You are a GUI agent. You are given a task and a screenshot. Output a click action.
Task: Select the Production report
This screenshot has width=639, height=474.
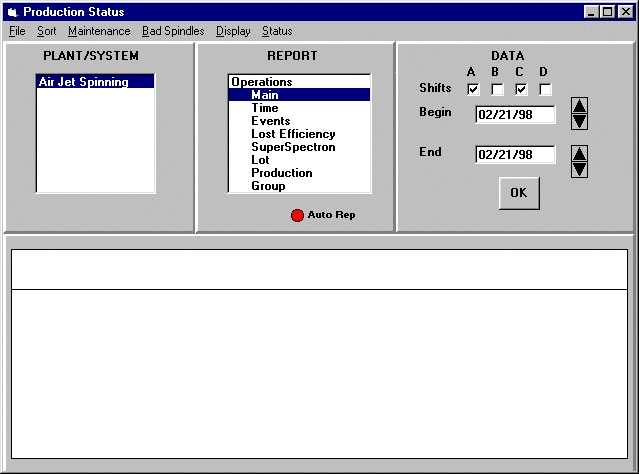(300, 173)
